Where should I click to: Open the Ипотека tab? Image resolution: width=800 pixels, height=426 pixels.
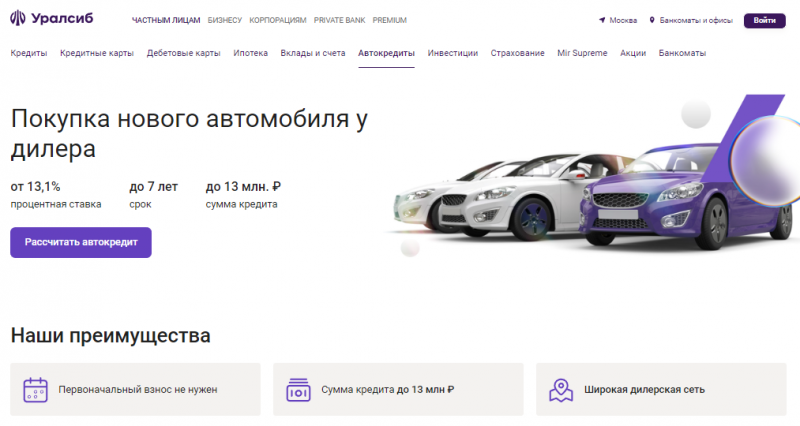tap(251, 53)
